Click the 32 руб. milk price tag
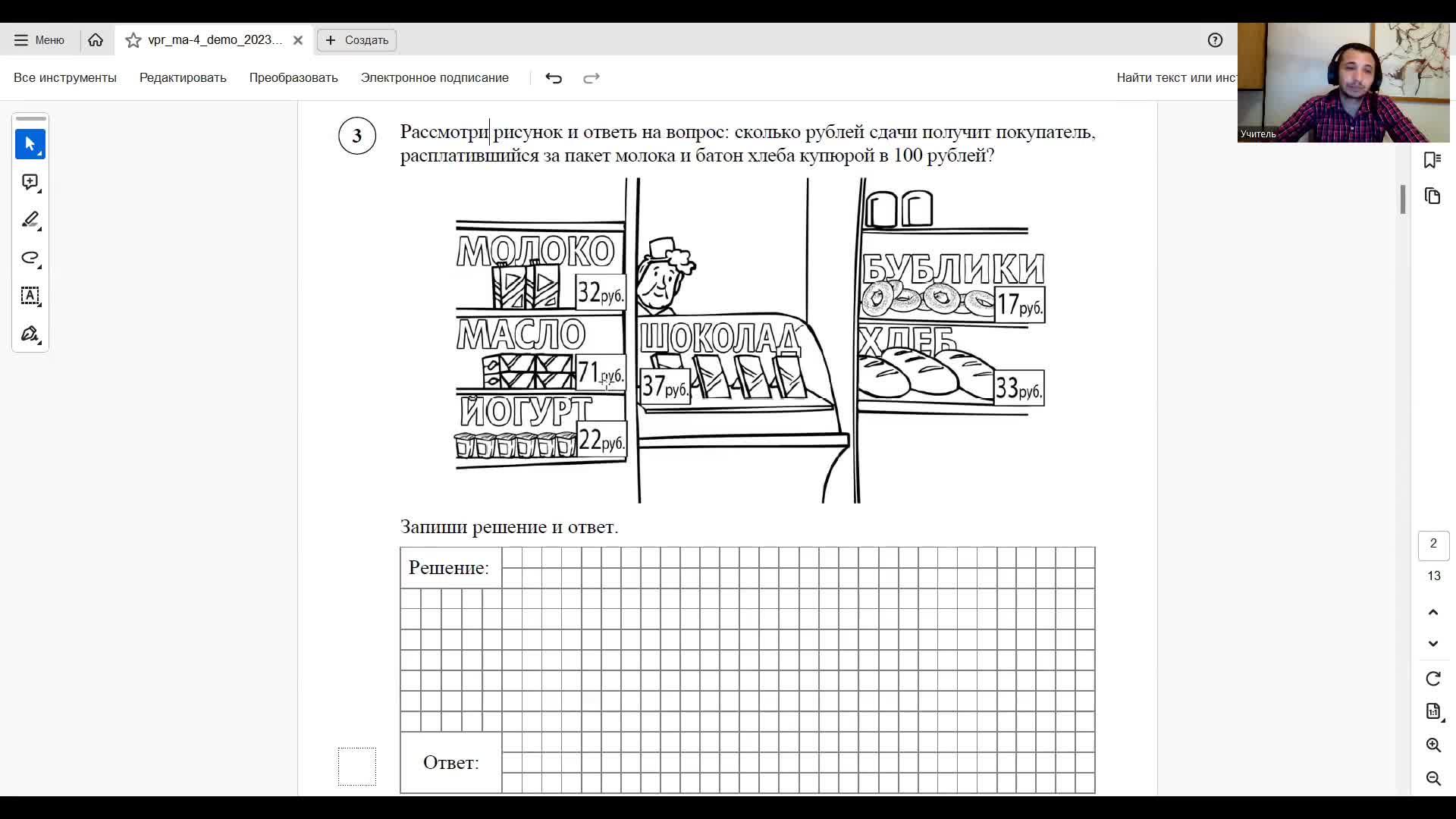This screenshot has width=1456, height=819. coord(600,292)
